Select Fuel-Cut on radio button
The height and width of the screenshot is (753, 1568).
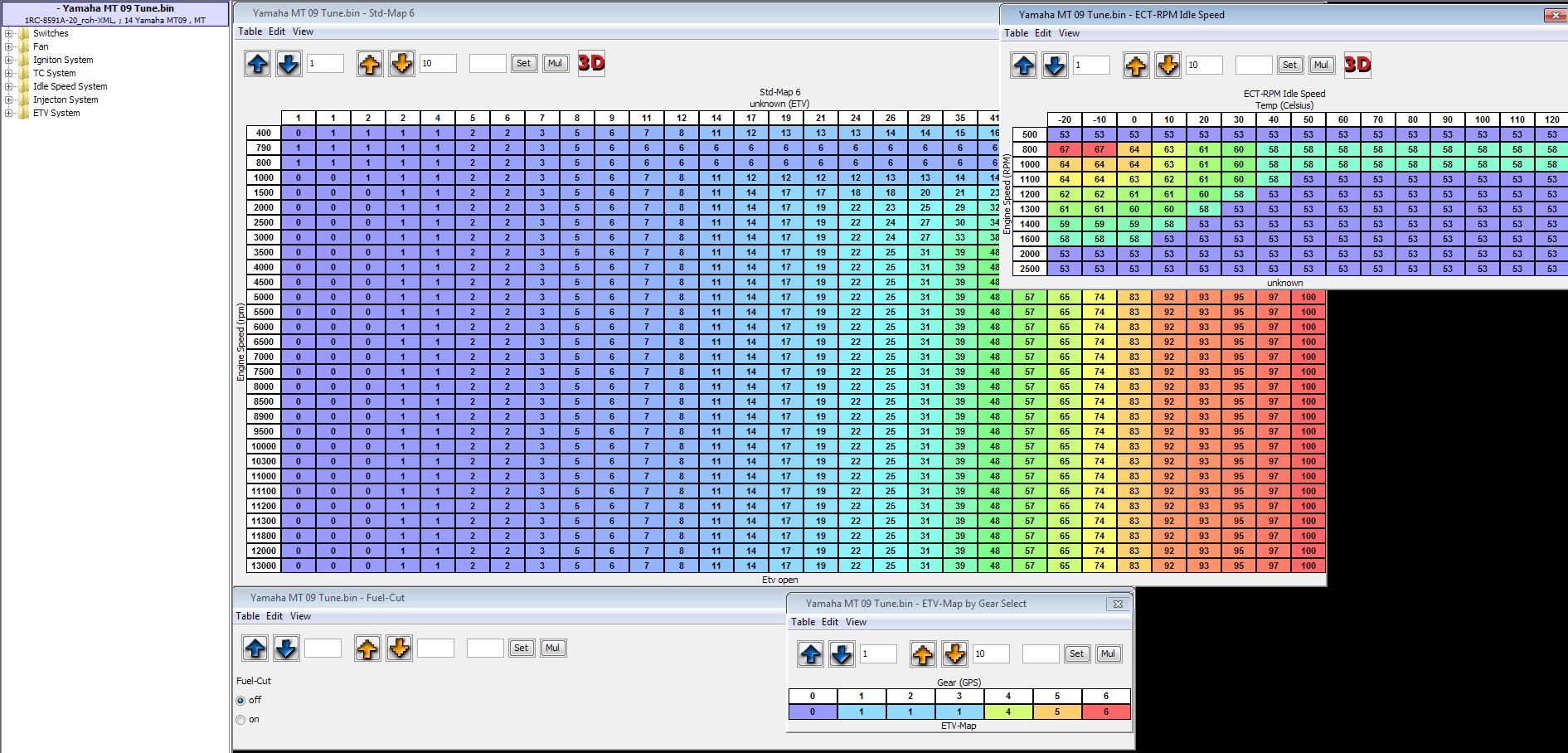pyautogui.click(x=241, y=720)
